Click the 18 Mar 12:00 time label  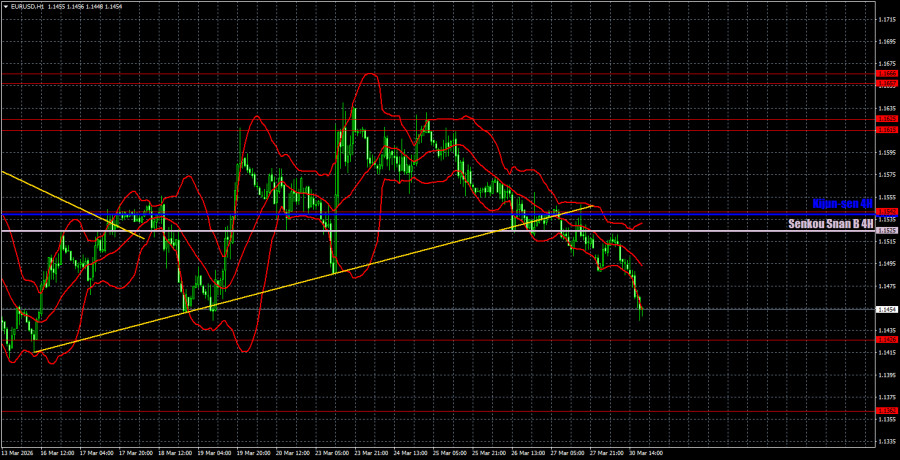(x=173, y=453)
